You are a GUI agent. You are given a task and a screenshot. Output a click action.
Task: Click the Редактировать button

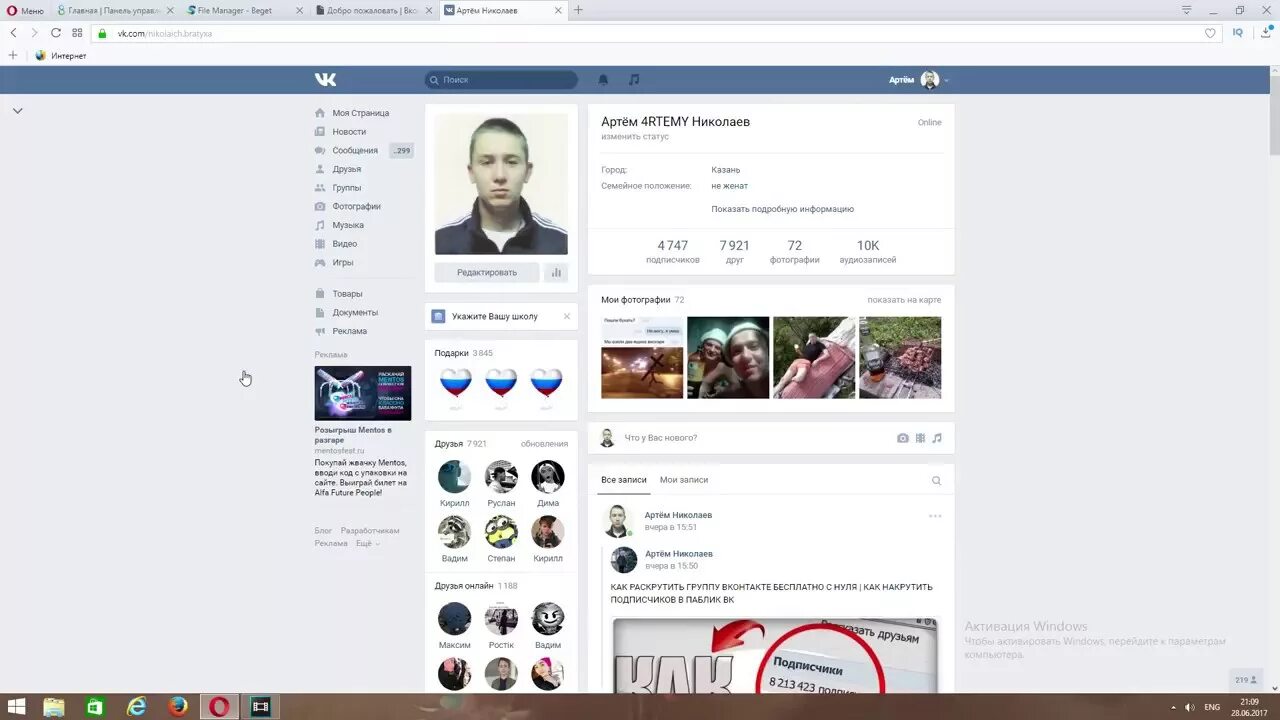(487, 272)
